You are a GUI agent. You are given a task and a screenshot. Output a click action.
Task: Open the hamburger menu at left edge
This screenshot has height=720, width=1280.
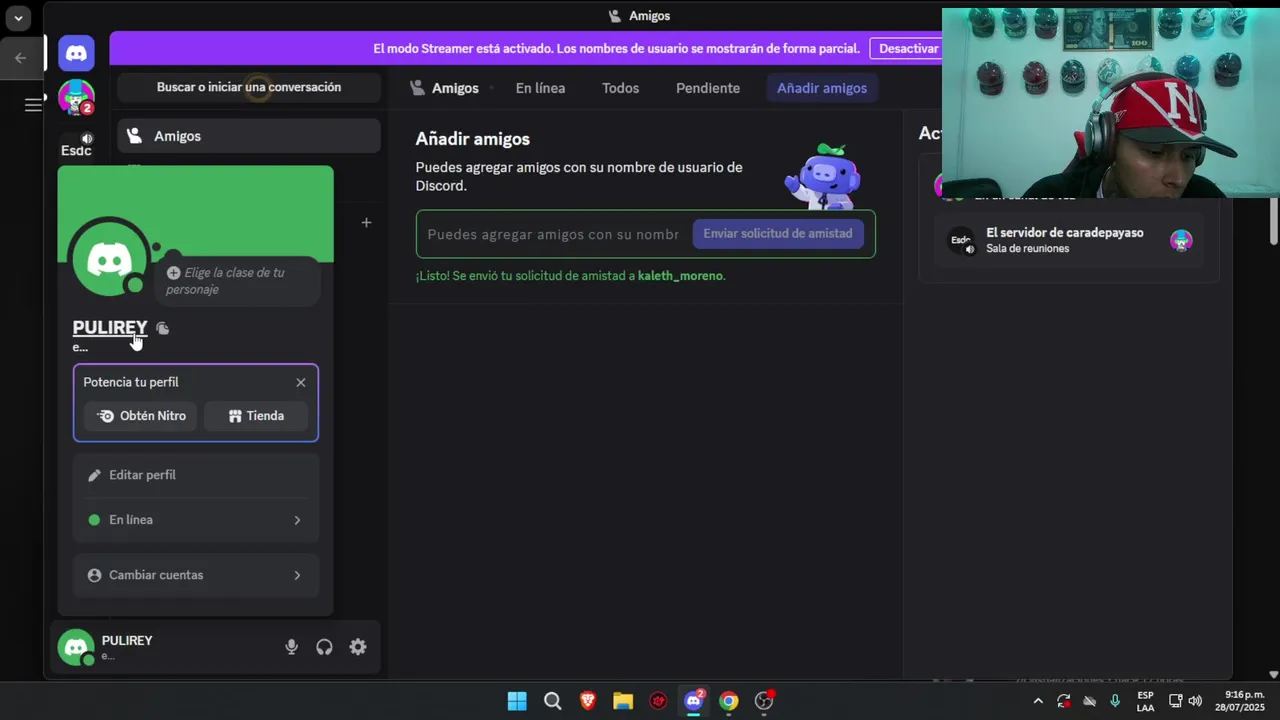tap(33, 104)
